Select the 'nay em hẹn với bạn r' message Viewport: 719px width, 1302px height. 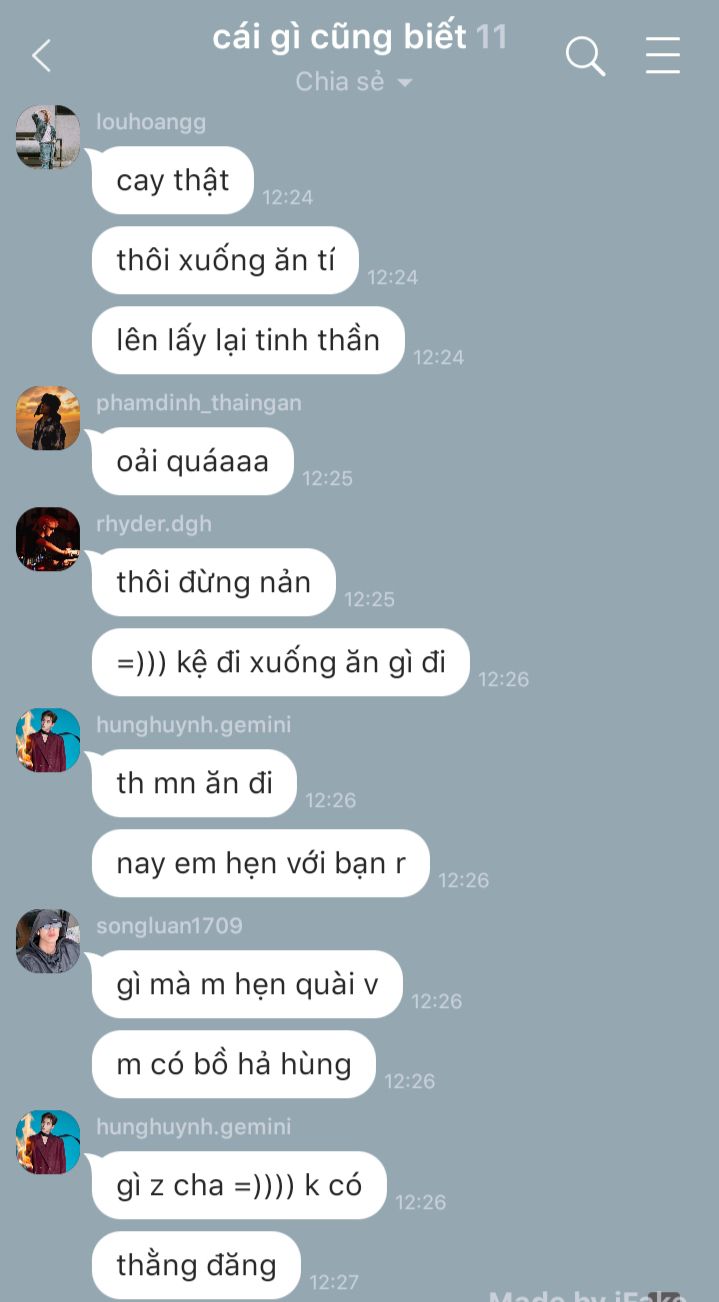[260, 863]
